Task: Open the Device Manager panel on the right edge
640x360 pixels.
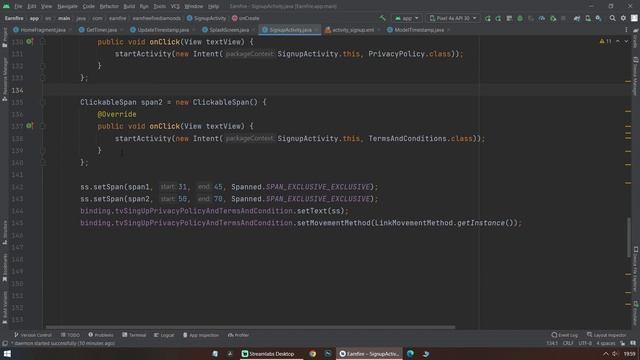Action: click(636, 76)
